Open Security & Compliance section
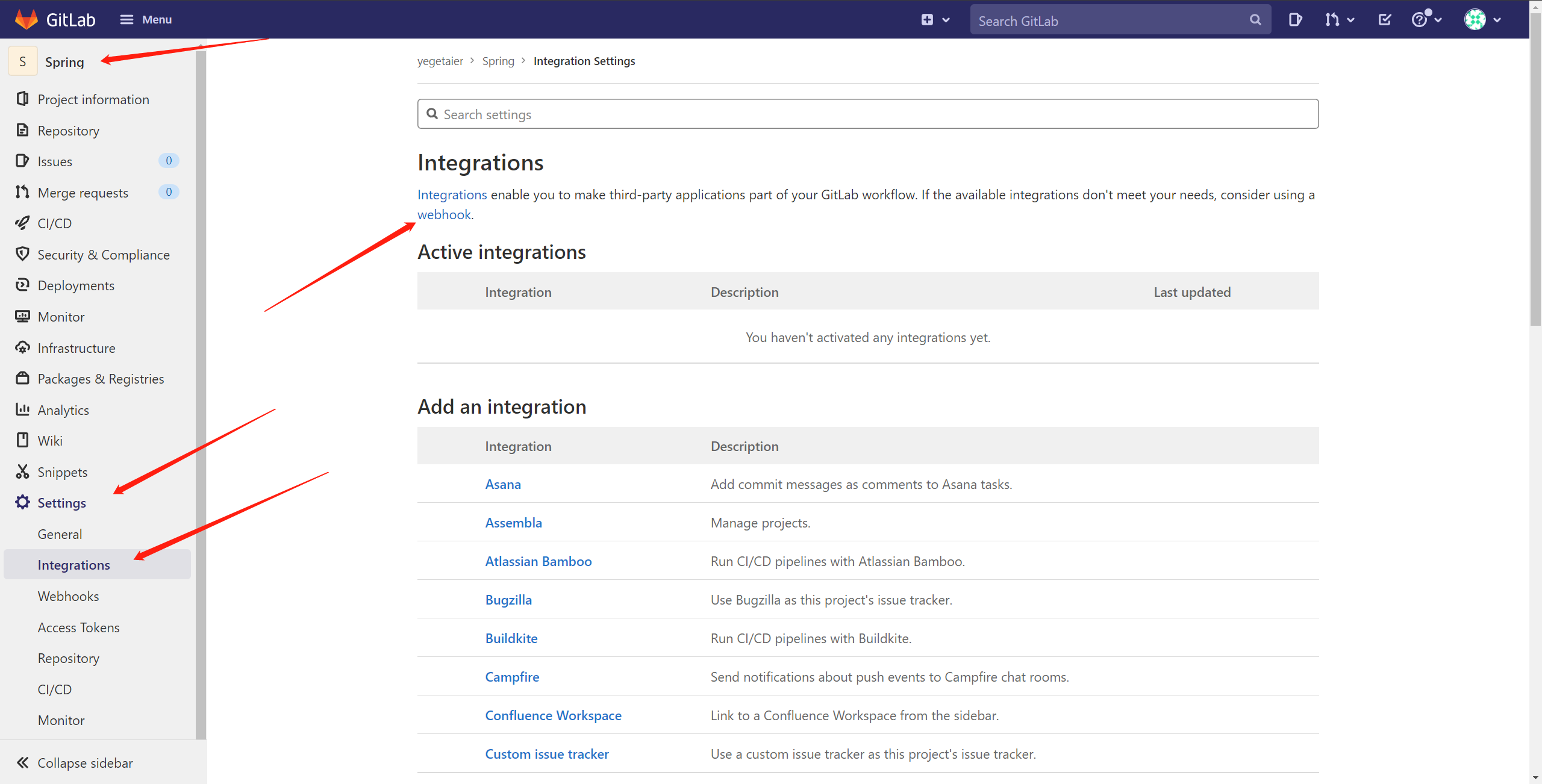 104,255
